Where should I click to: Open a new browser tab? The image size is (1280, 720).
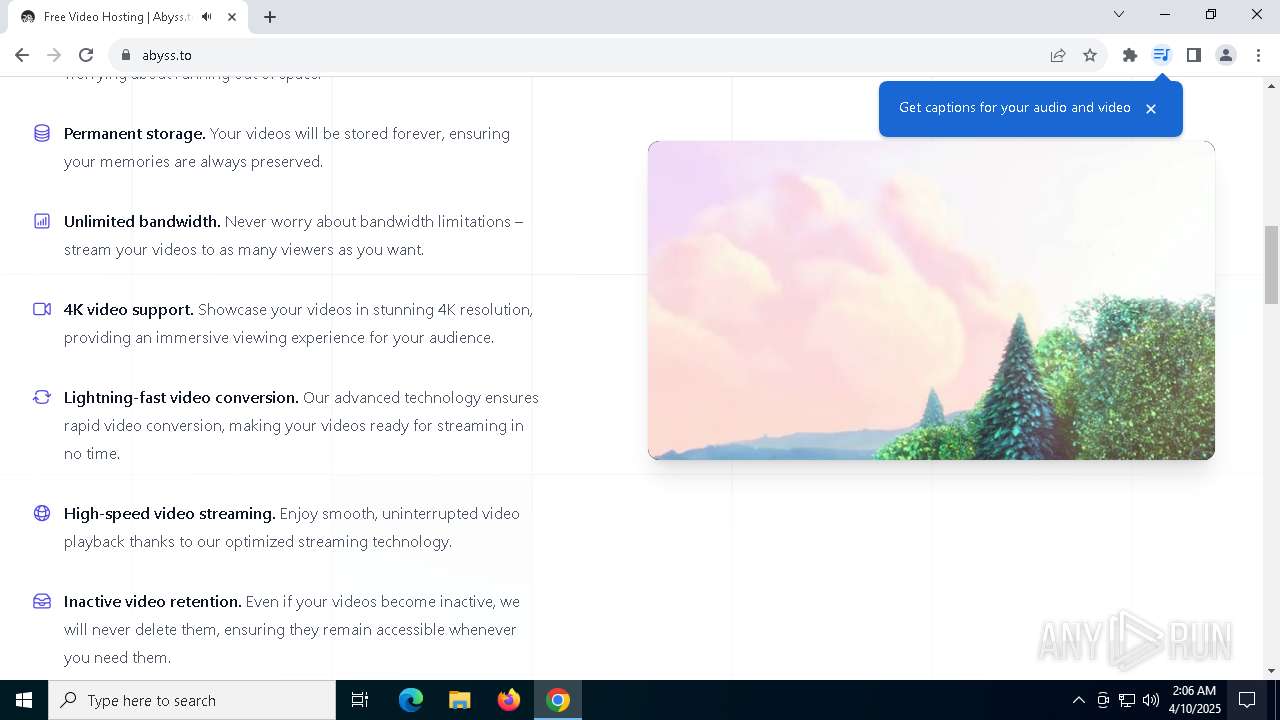click(x=270, y=17)
